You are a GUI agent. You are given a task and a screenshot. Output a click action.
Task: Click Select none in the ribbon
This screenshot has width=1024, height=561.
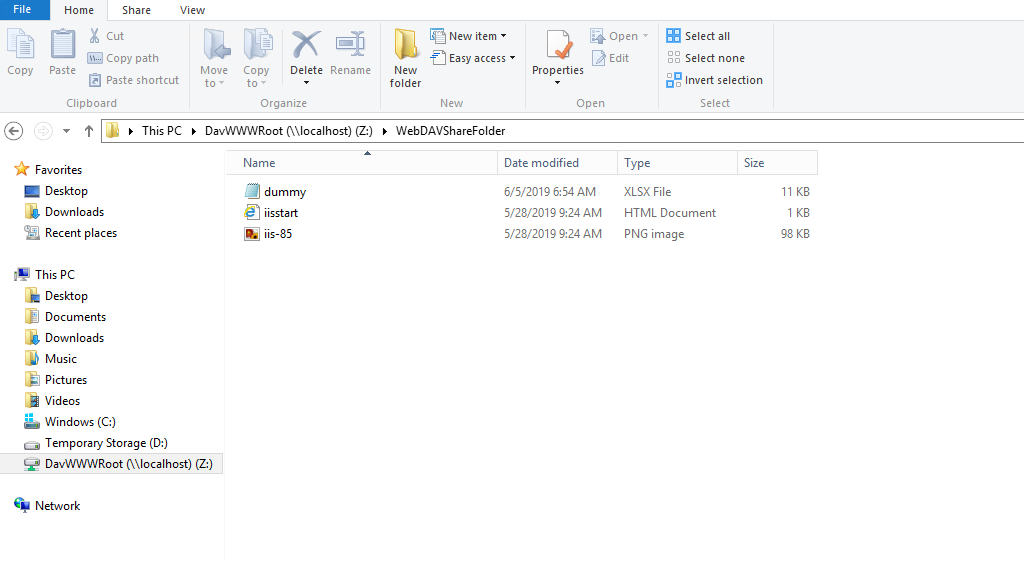click(x=705, y=58)
